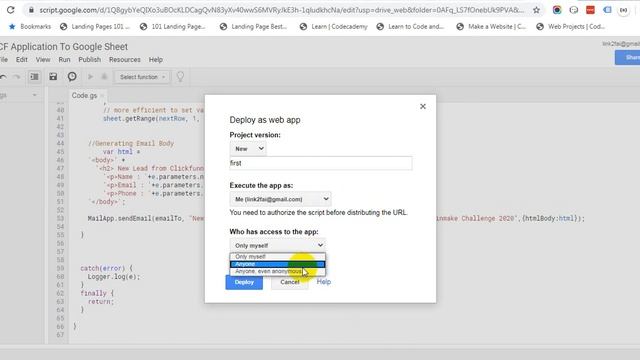This screenshot has width=640, height=360.
Task: Click the colorful round extension icon
Action: click(557, 10)
